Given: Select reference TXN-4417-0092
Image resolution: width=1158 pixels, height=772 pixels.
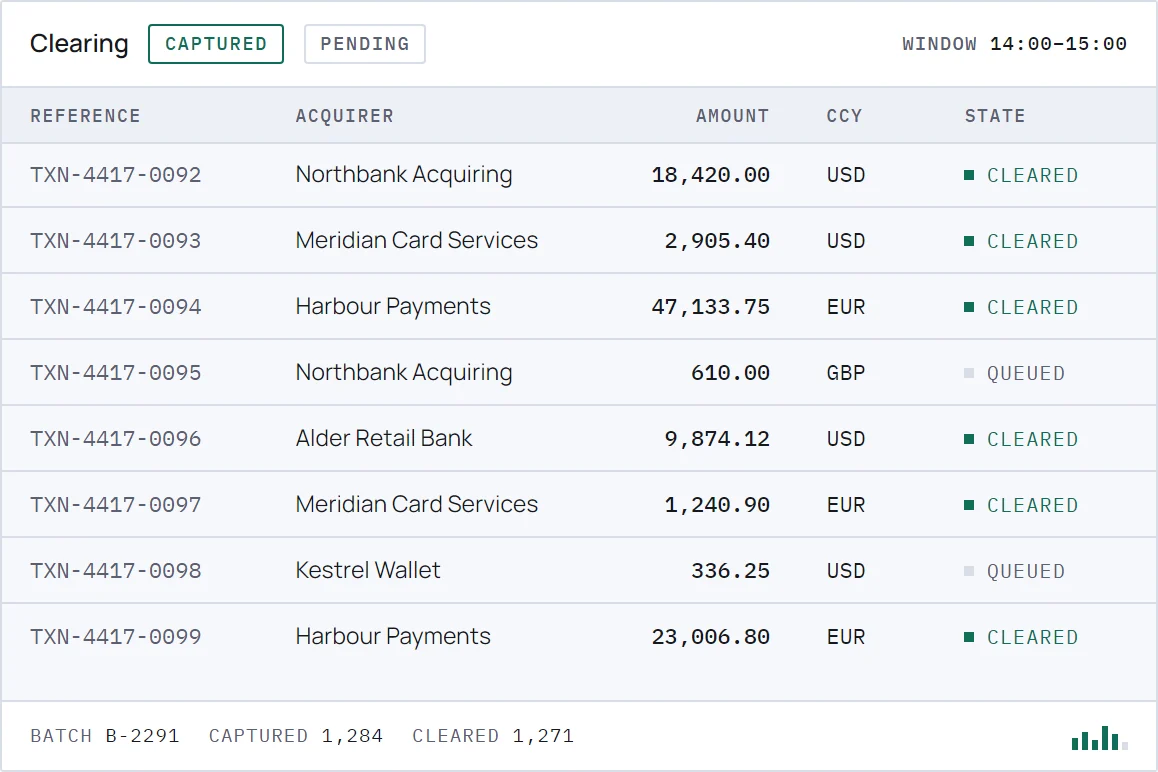Looking at the screenshot, I should tap(115, 175).
